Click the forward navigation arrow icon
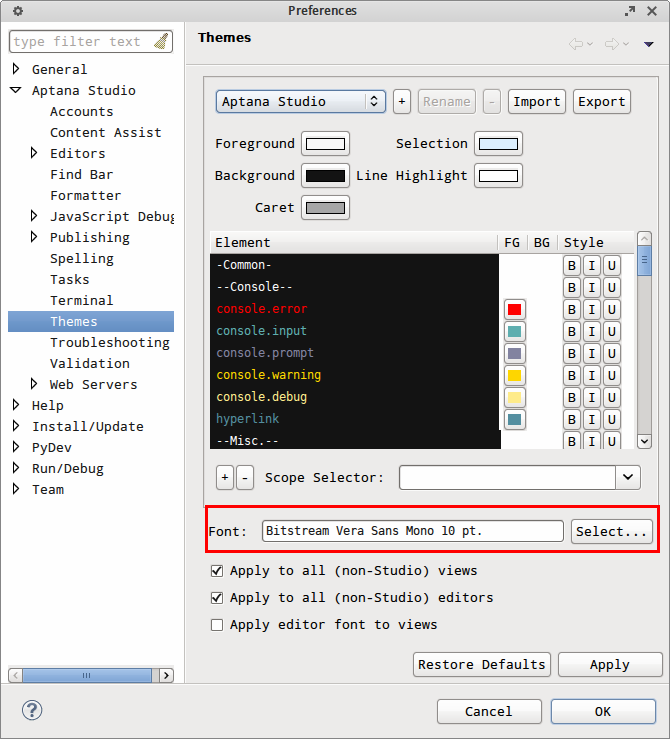The height and width of the screenshot is (739, 670). [612, 44]
